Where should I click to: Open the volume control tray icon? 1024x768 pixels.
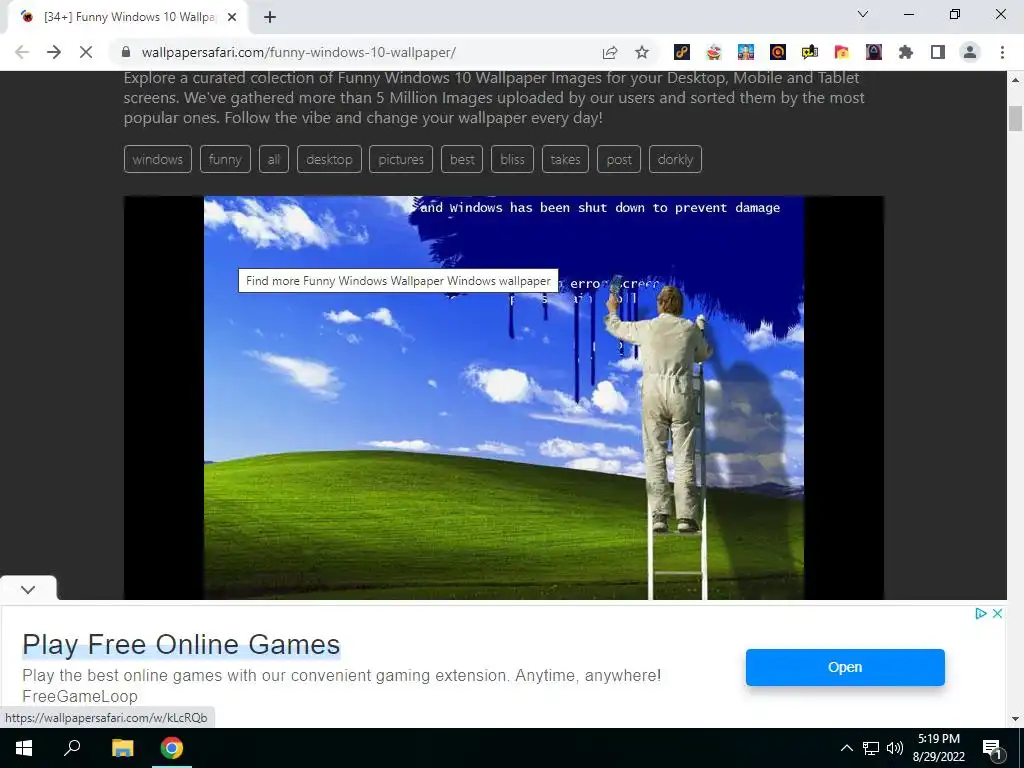[895, 748]
